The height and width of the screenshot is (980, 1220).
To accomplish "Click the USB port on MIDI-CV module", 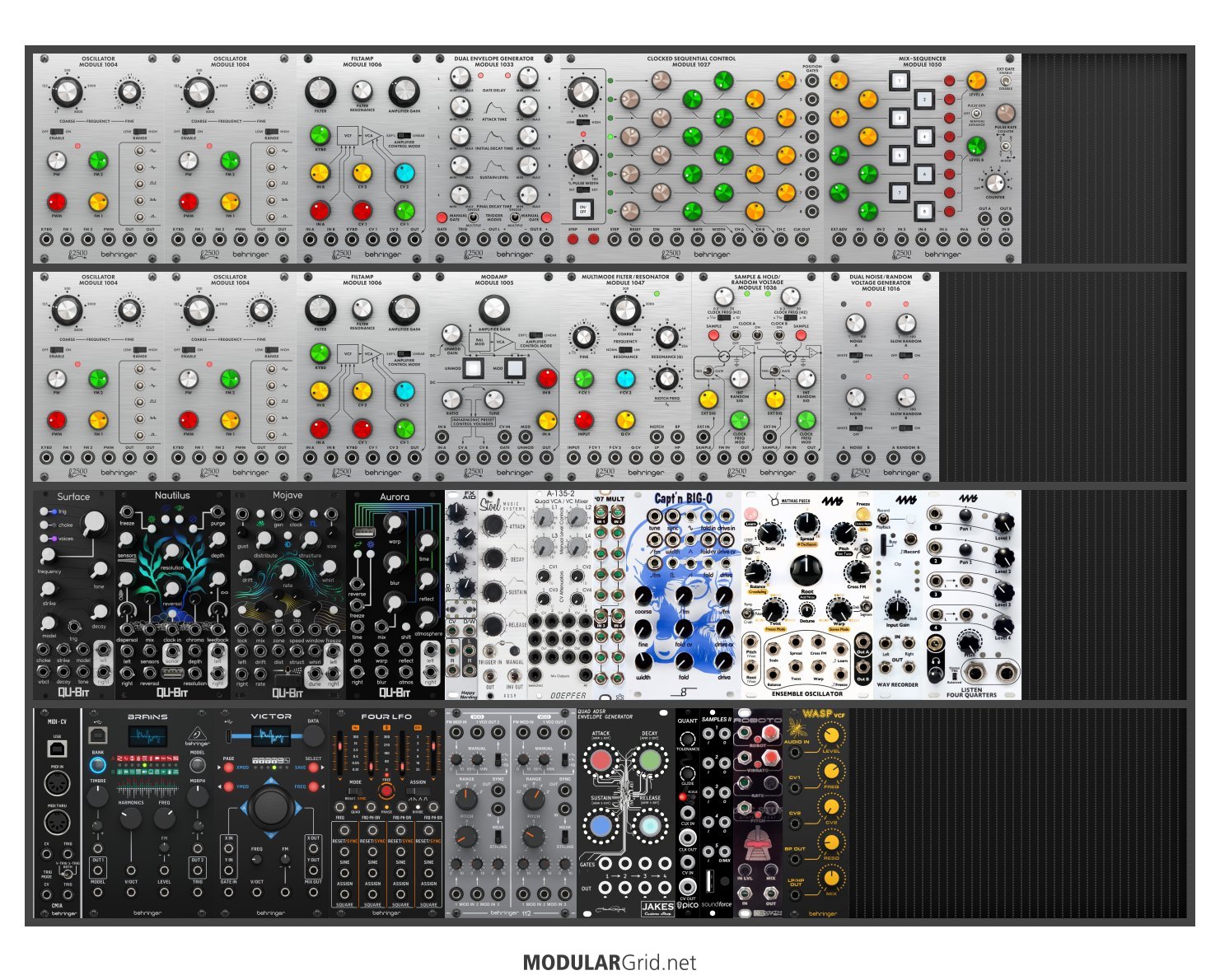I will tap(58, 748).
